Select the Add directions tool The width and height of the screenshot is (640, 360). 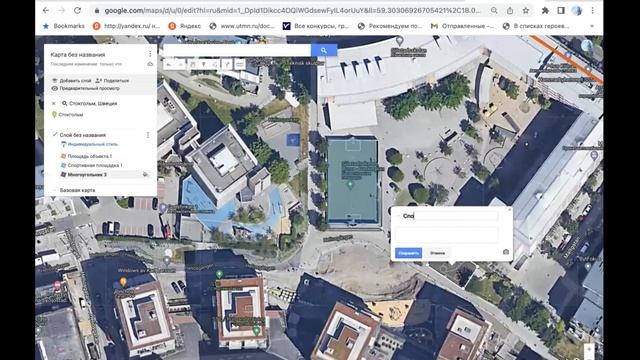227,64
